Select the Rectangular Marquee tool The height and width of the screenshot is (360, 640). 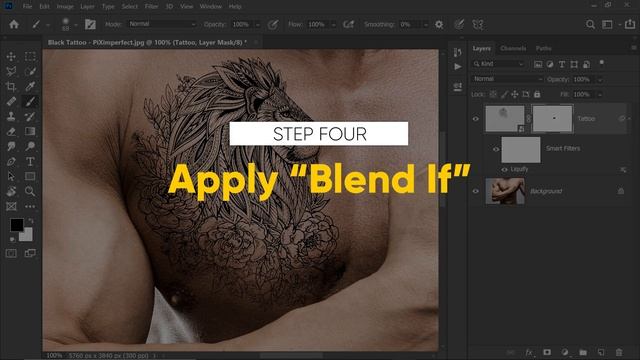click(30, 56)
